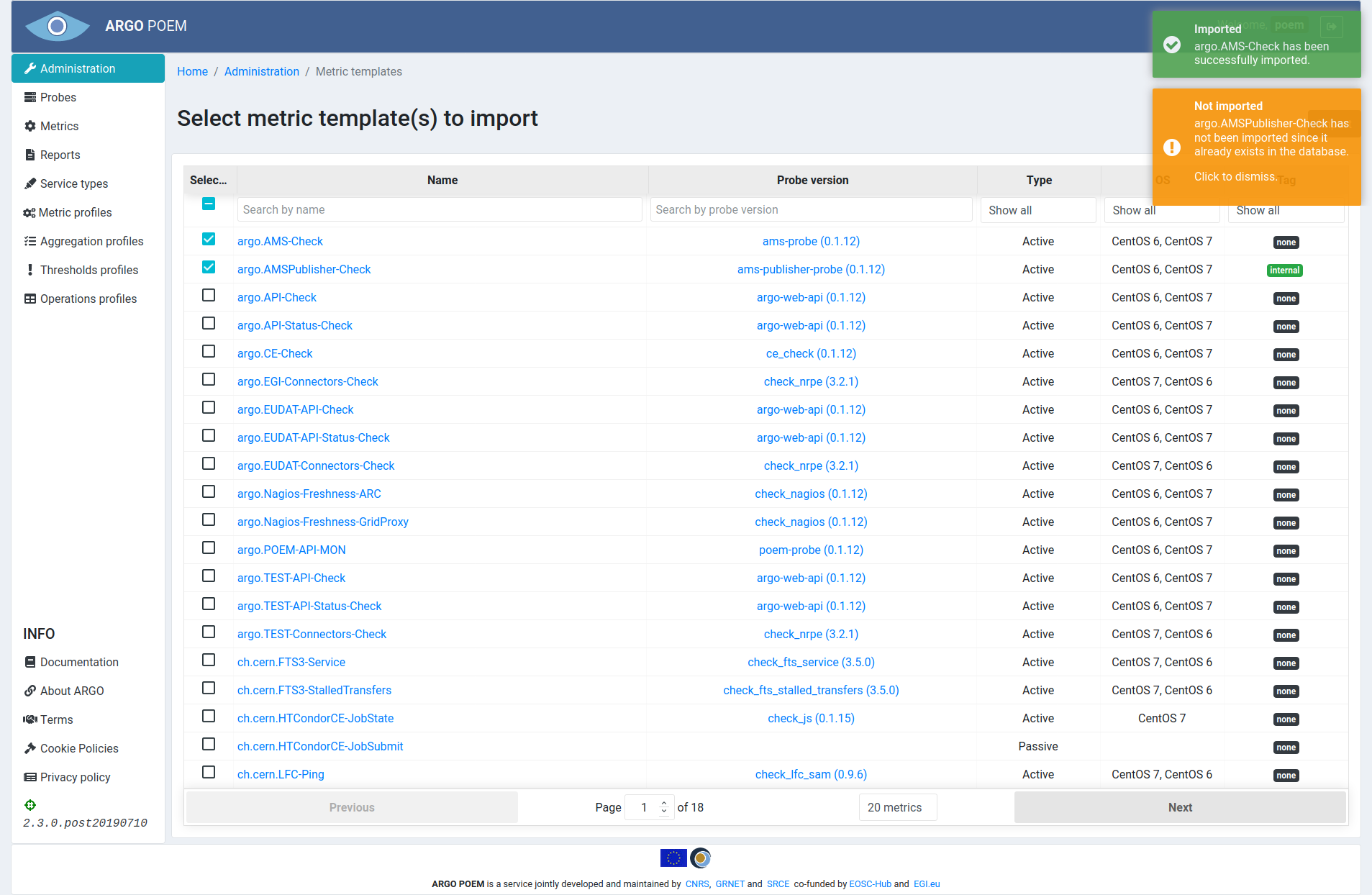Focus the Search by name field
1372x895 pixels.
click(x=440, y=209)
